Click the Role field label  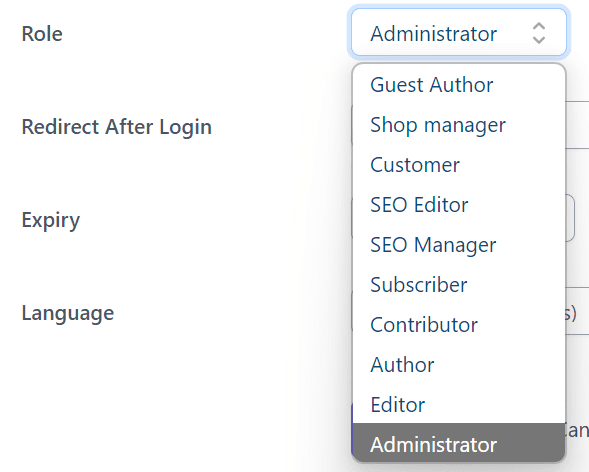click(x=42, y=34)
